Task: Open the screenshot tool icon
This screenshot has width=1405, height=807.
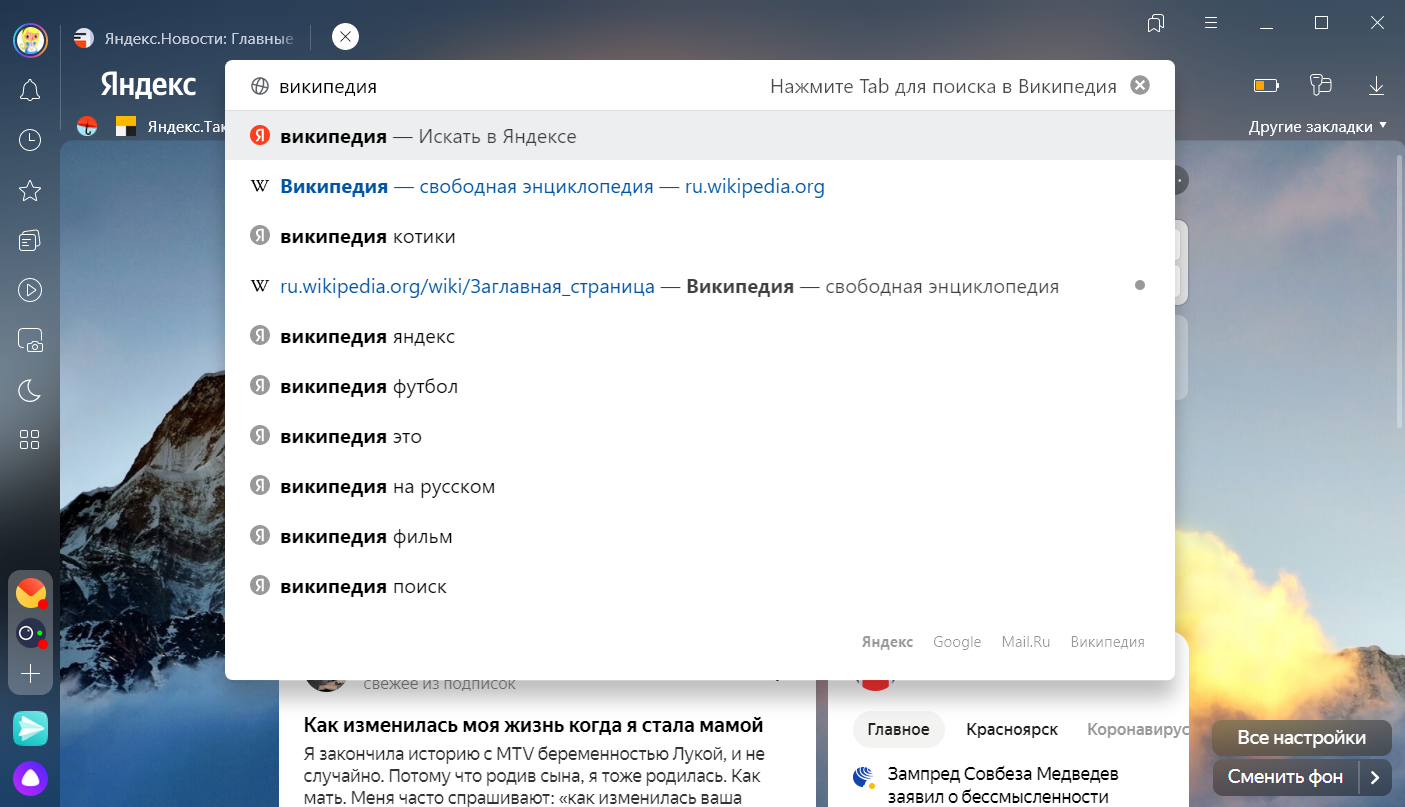Action: (x=30, y=341)
